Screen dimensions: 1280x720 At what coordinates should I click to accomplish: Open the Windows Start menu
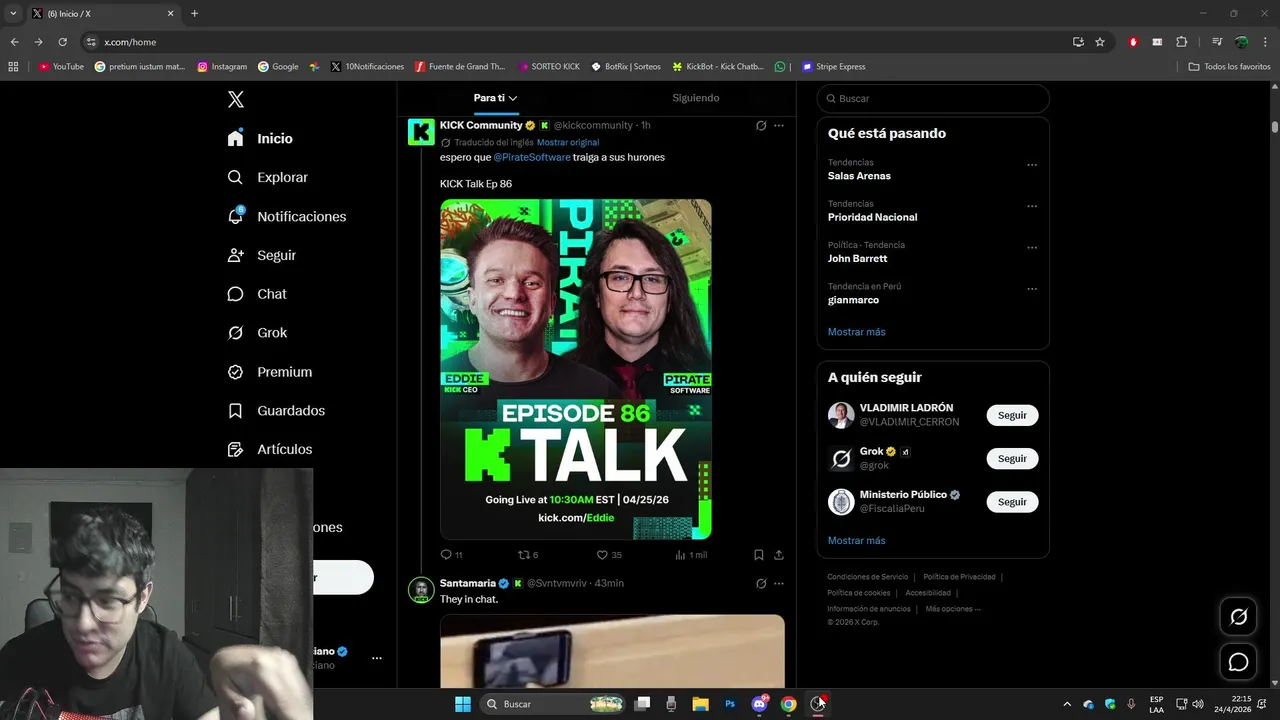[x=463, y=704]
